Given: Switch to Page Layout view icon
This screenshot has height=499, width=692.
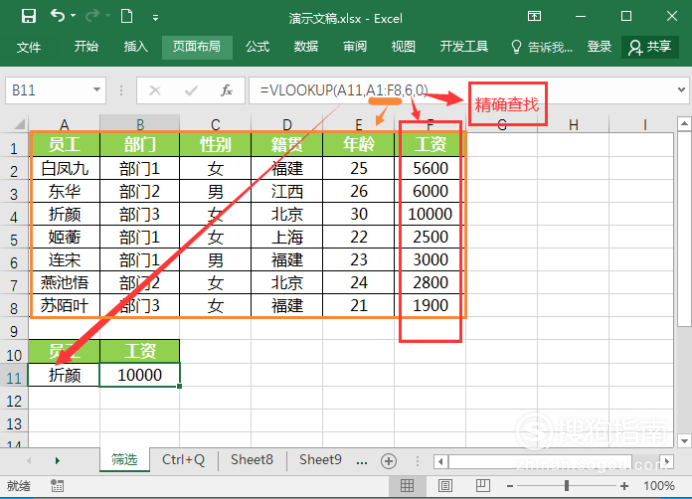Looking at the screenshot, I should [445, 486].
